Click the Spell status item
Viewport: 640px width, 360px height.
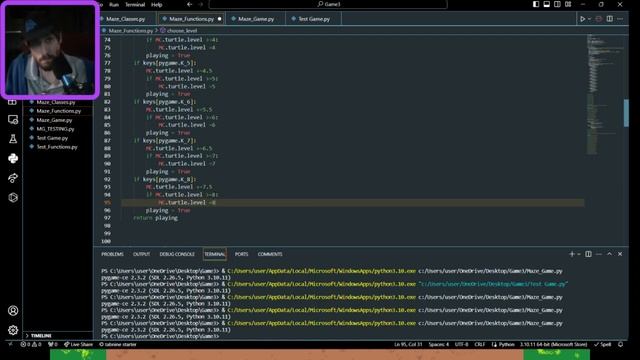[602, 344]
